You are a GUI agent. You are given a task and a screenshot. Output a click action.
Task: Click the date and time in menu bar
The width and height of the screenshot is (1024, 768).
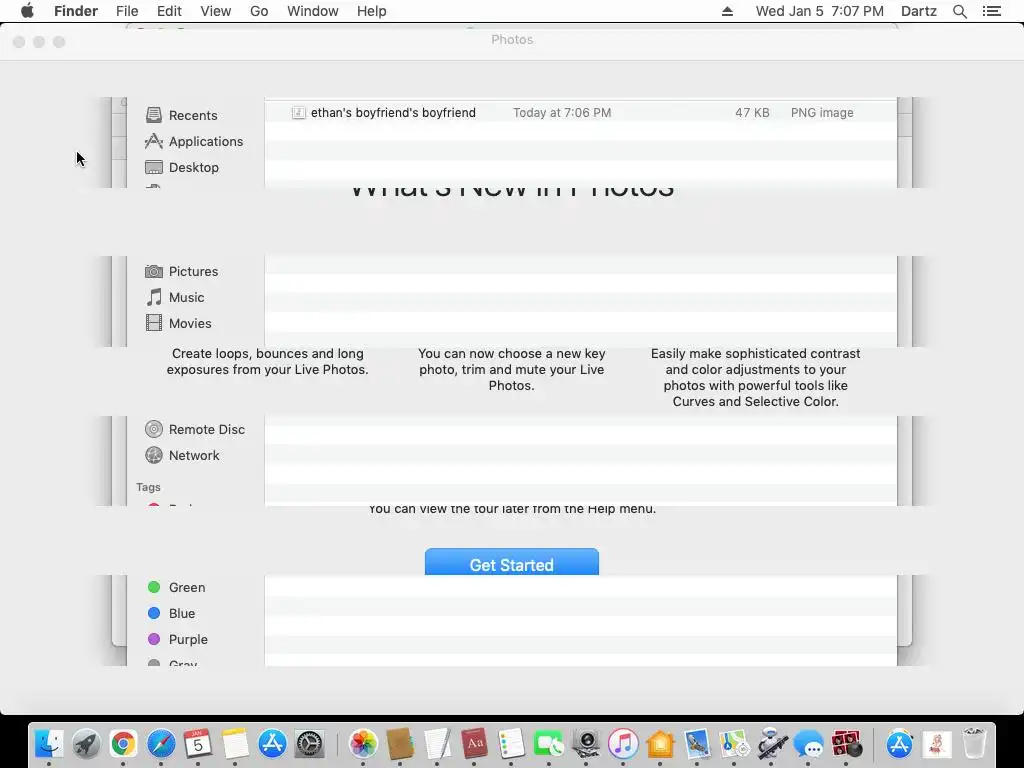tap(820, 11)
